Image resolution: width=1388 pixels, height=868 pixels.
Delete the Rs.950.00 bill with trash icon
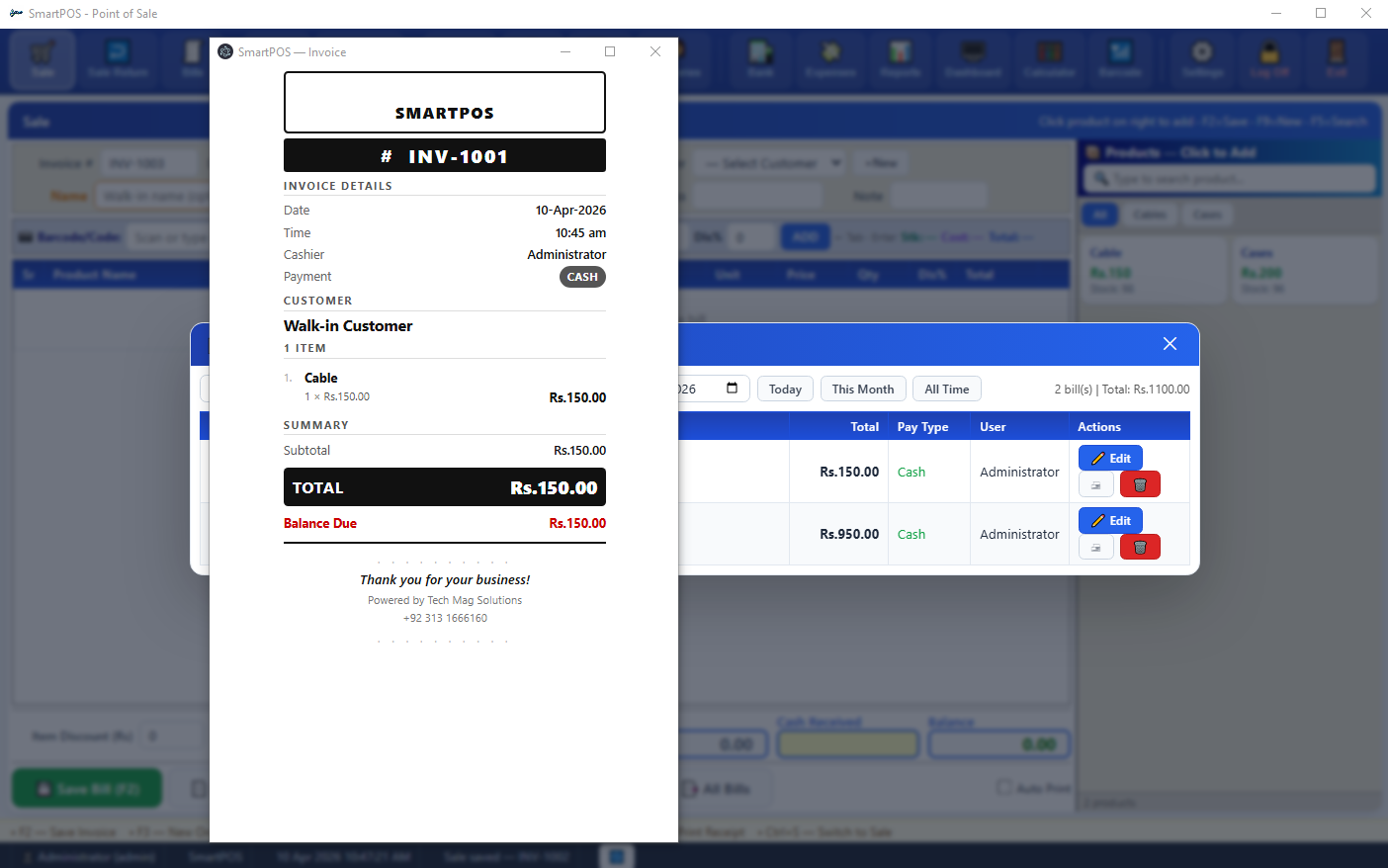1139,547
